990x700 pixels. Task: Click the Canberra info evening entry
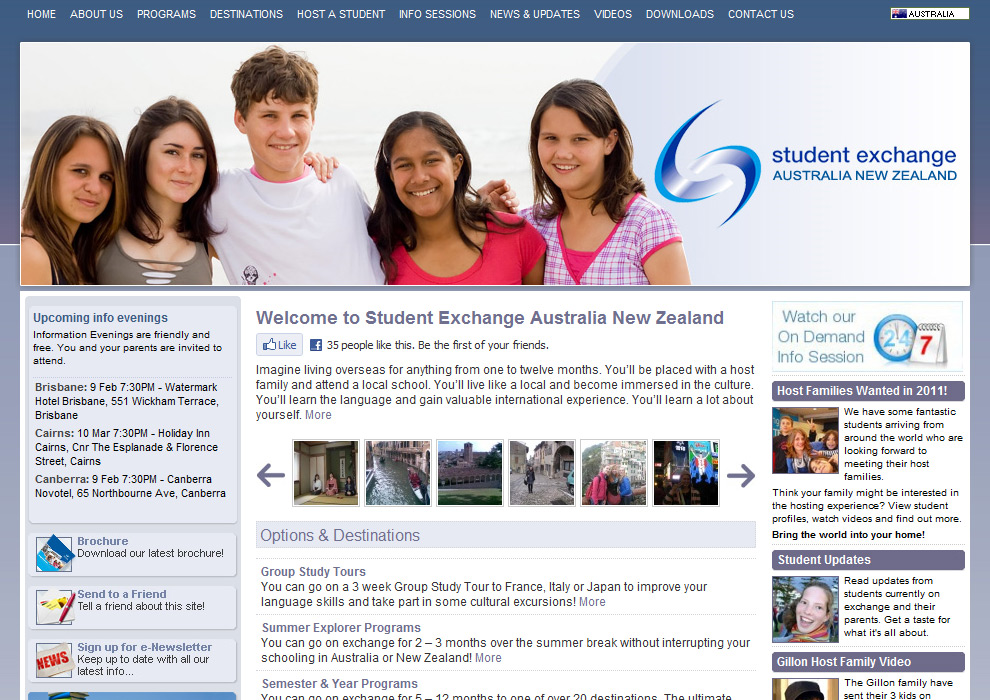[x=130, y=486]
